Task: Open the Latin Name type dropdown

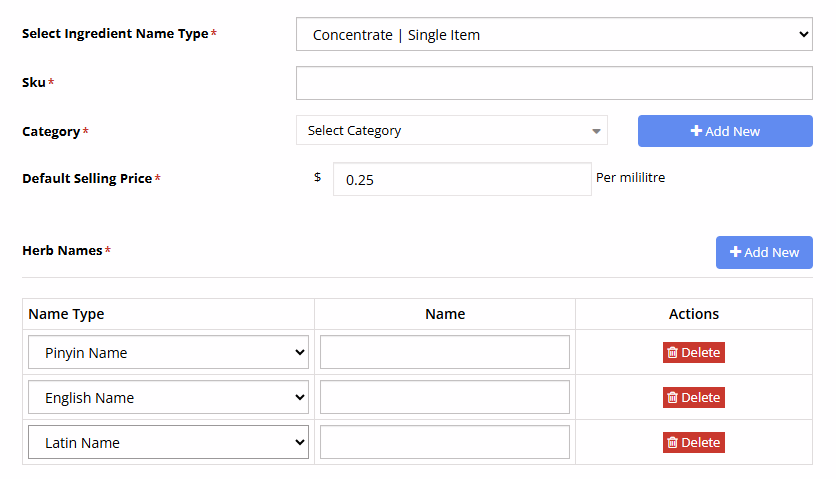Action: coord(168,442)
